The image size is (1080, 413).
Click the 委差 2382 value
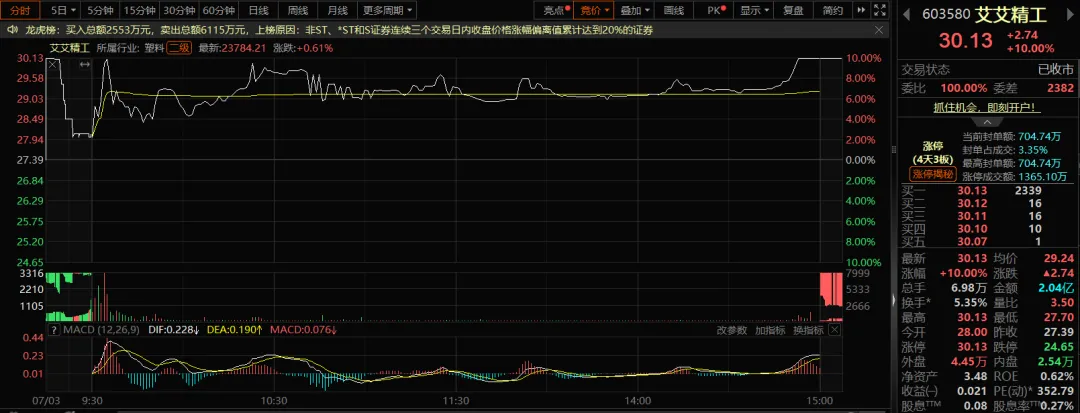coord(1061,88)
